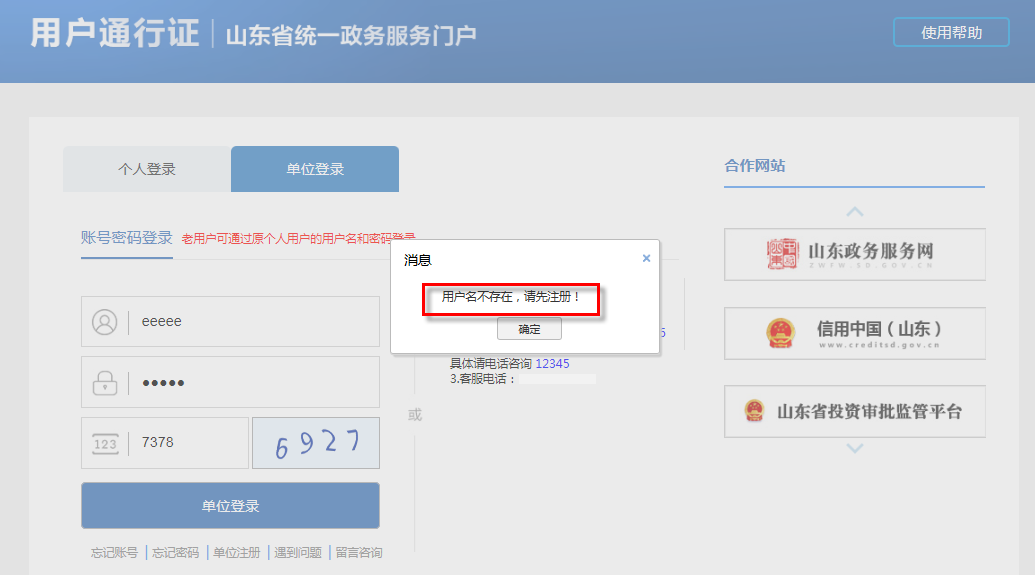Click the user avatar icon in username field
1035x575 pixels.
(x=104, y=322)
